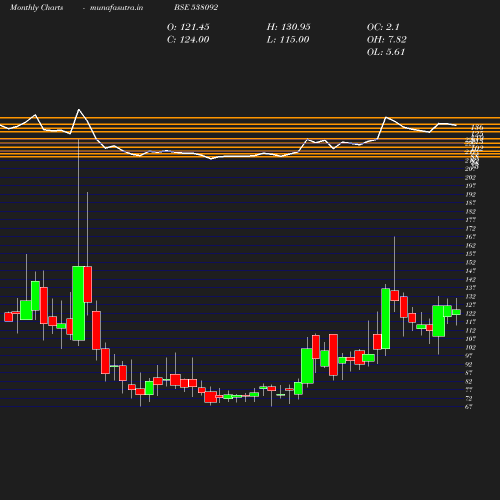Click the price axis label '122'

[x=470, y=313]
